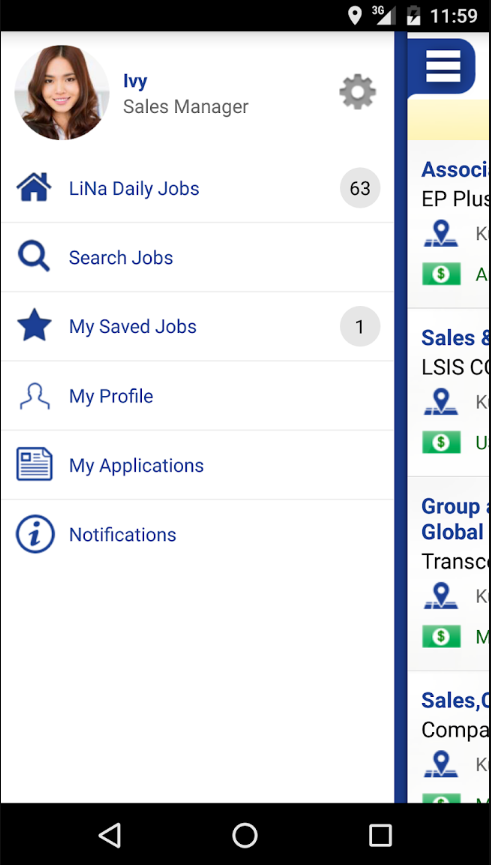Tap the 63 jobs count badge
Image resolution: width=491 pixels, height=865 pixels.
tap(360, 188)
